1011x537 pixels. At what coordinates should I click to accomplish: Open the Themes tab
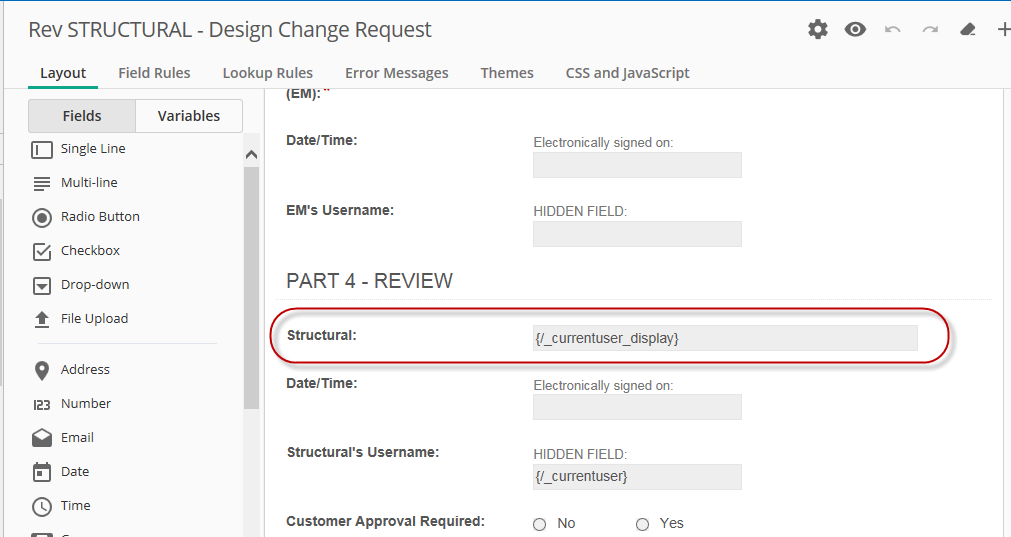pyautogui.click(x=507, y=73)
